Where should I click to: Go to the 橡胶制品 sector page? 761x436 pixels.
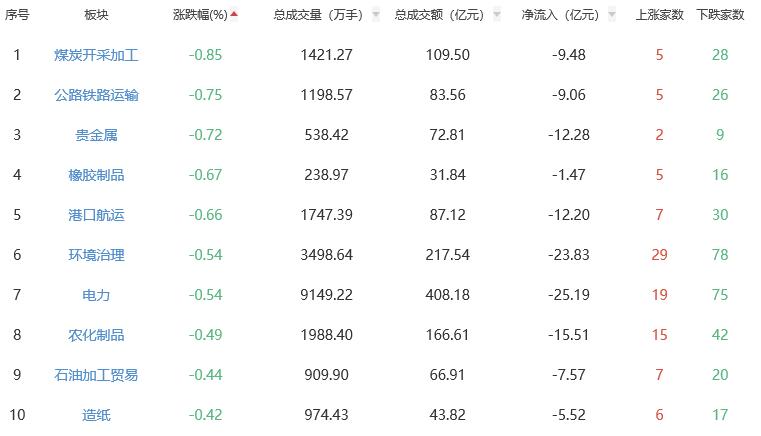click(x=96, y=175)
